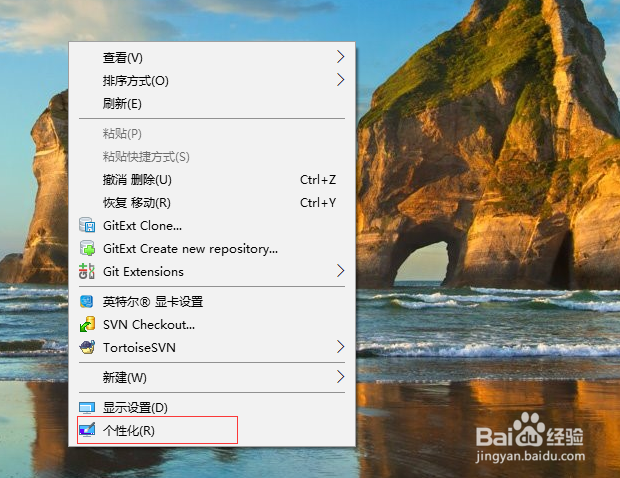Screen dimensions: 620x478
Task: Open 英特尔® 显卡设置 entry
Action: coord(212,302)
